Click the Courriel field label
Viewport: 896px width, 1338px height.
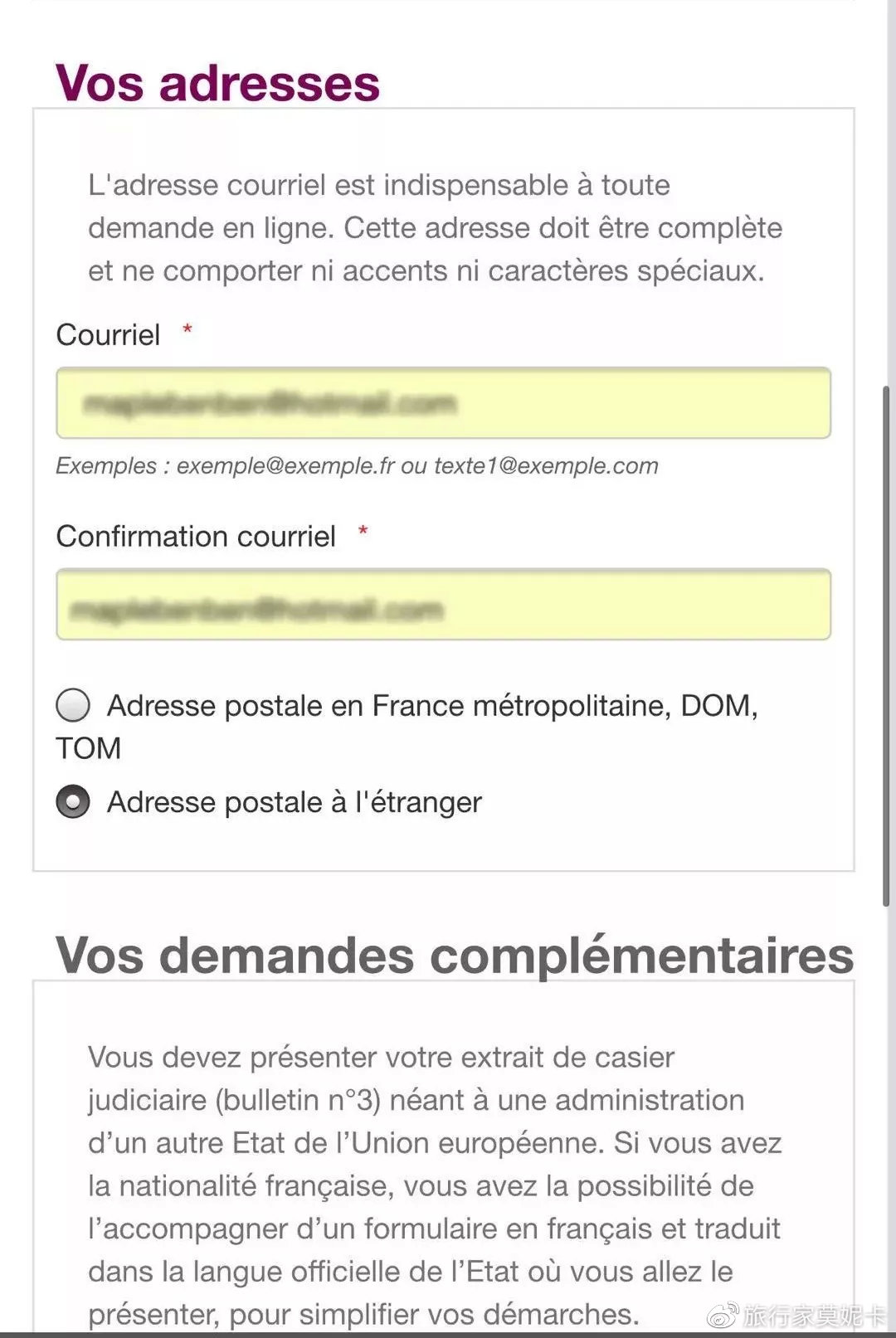pos(109,335)
